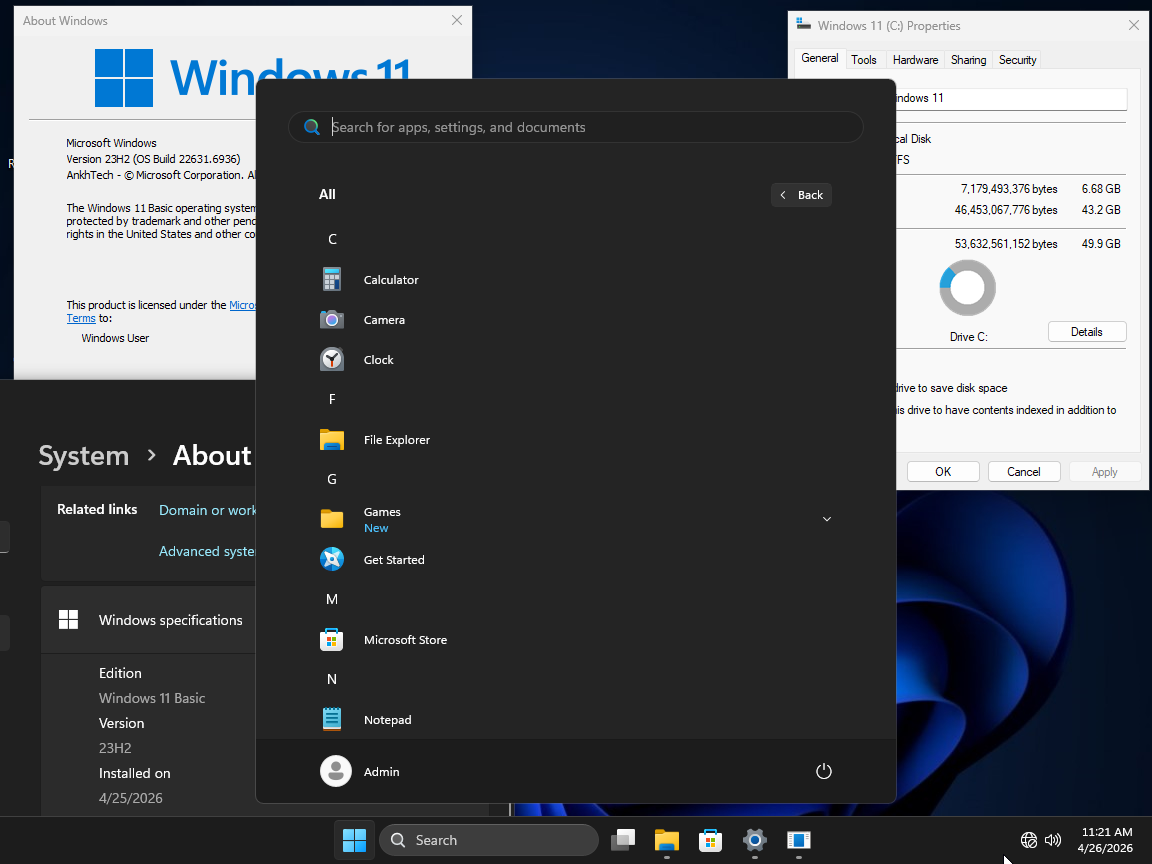
Task: Click the Drive C usage donut chart
Action: [x=968, y=288]
